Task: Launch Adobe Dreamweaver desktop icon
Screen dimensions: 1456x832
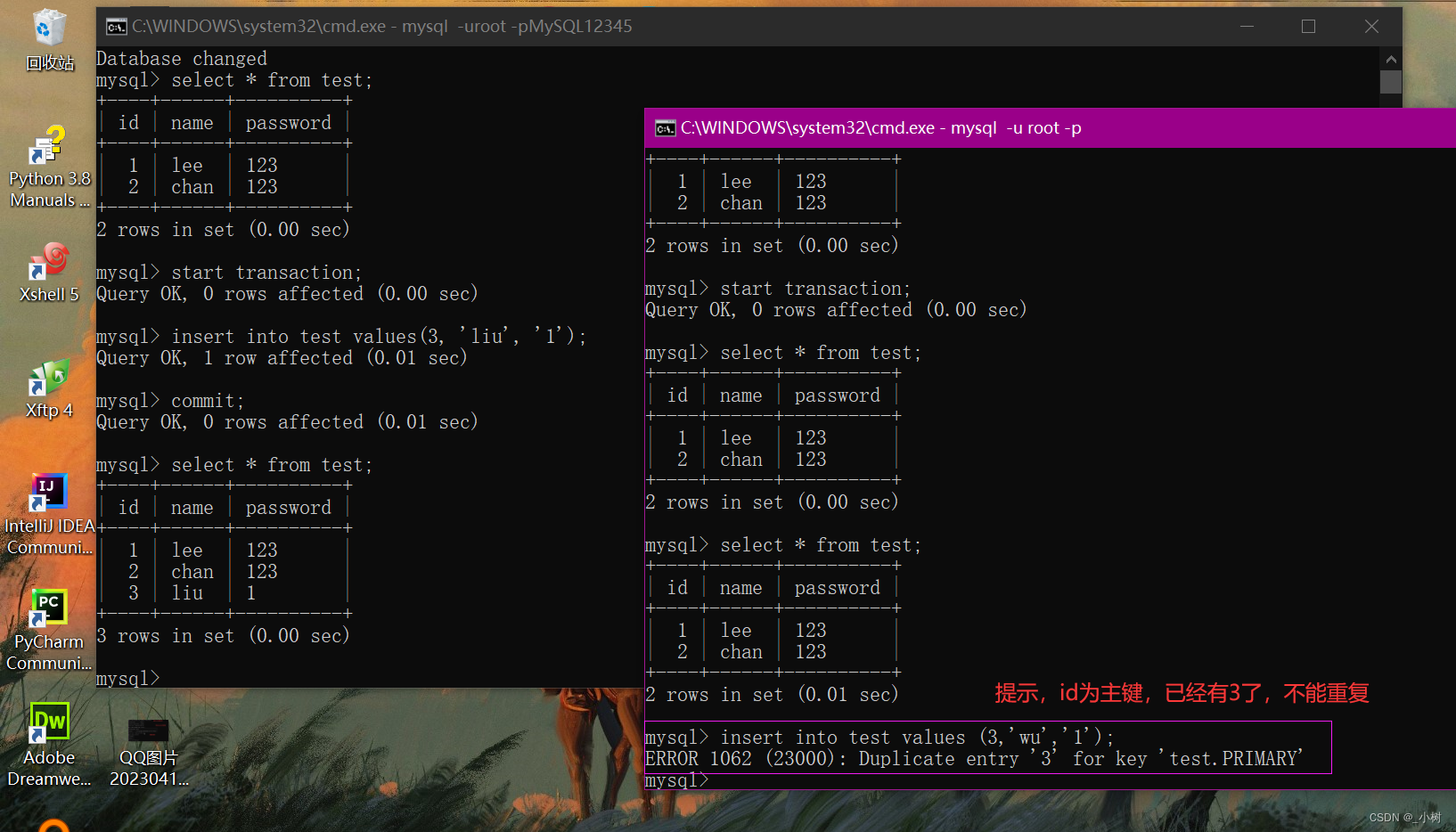Action: coord(49,746)
